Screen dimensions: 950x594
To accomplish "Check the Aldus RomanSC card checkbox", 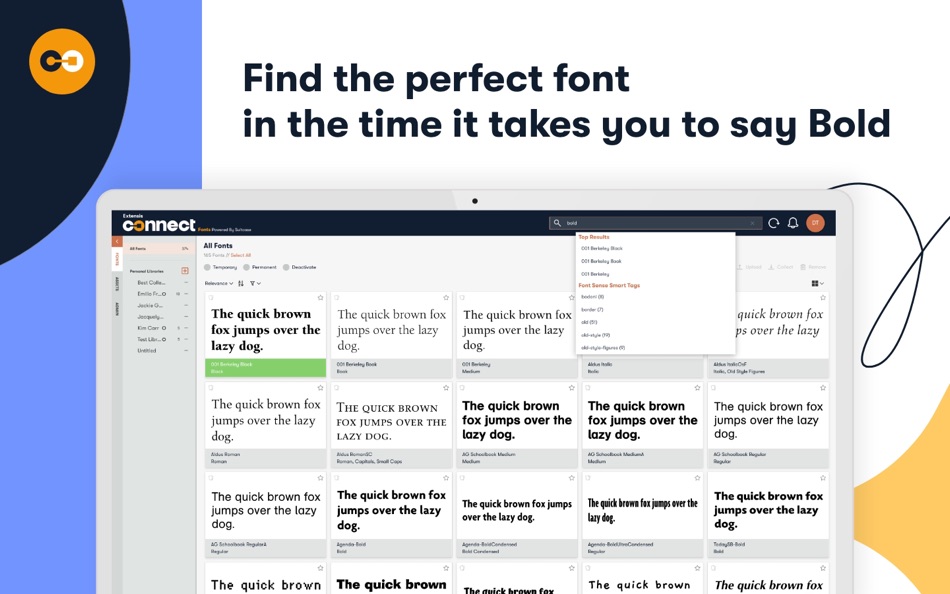I will pos(336,387).
